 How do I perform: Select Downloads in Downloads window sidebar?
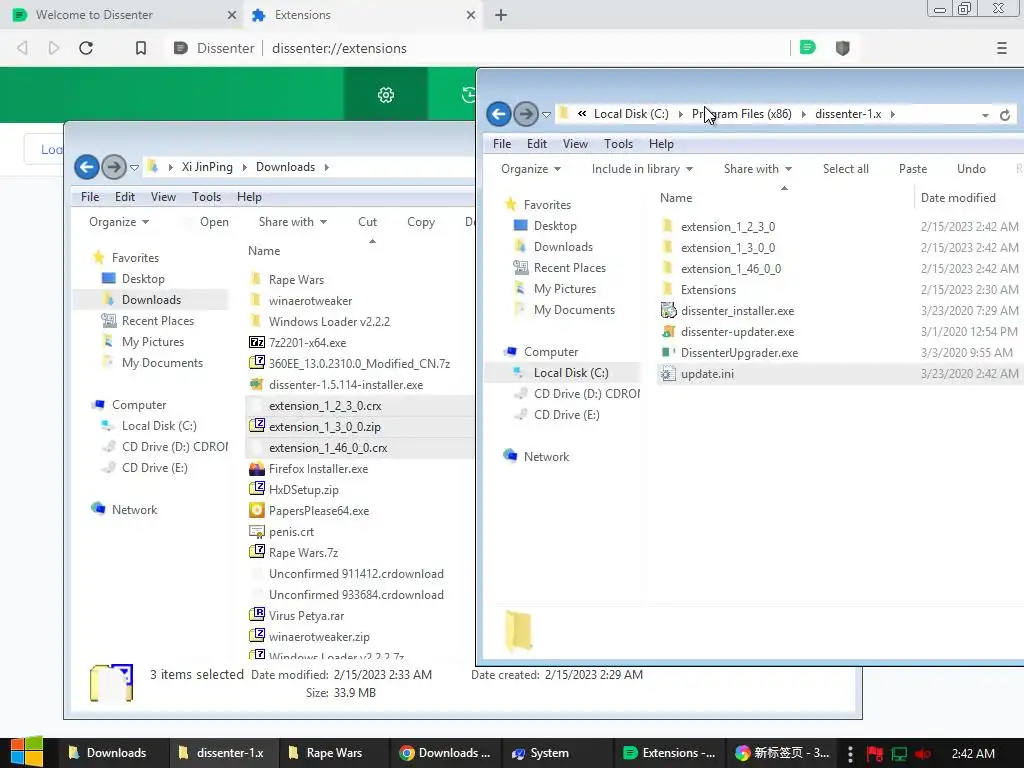point(152,300)
